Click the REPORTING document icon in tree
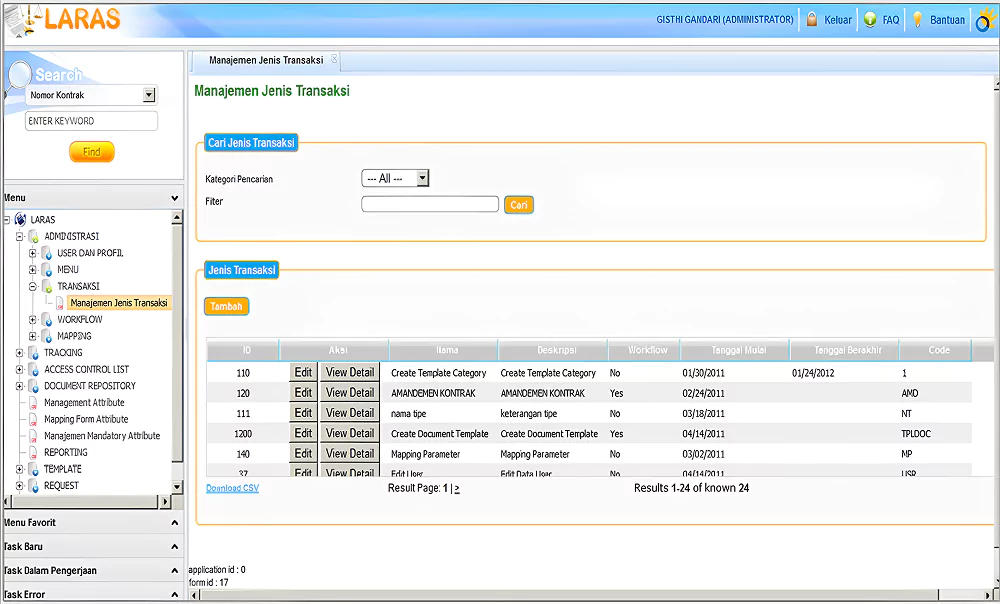Image resolution: width=1000 pixels, height=604 pixels. click(34, 453)
